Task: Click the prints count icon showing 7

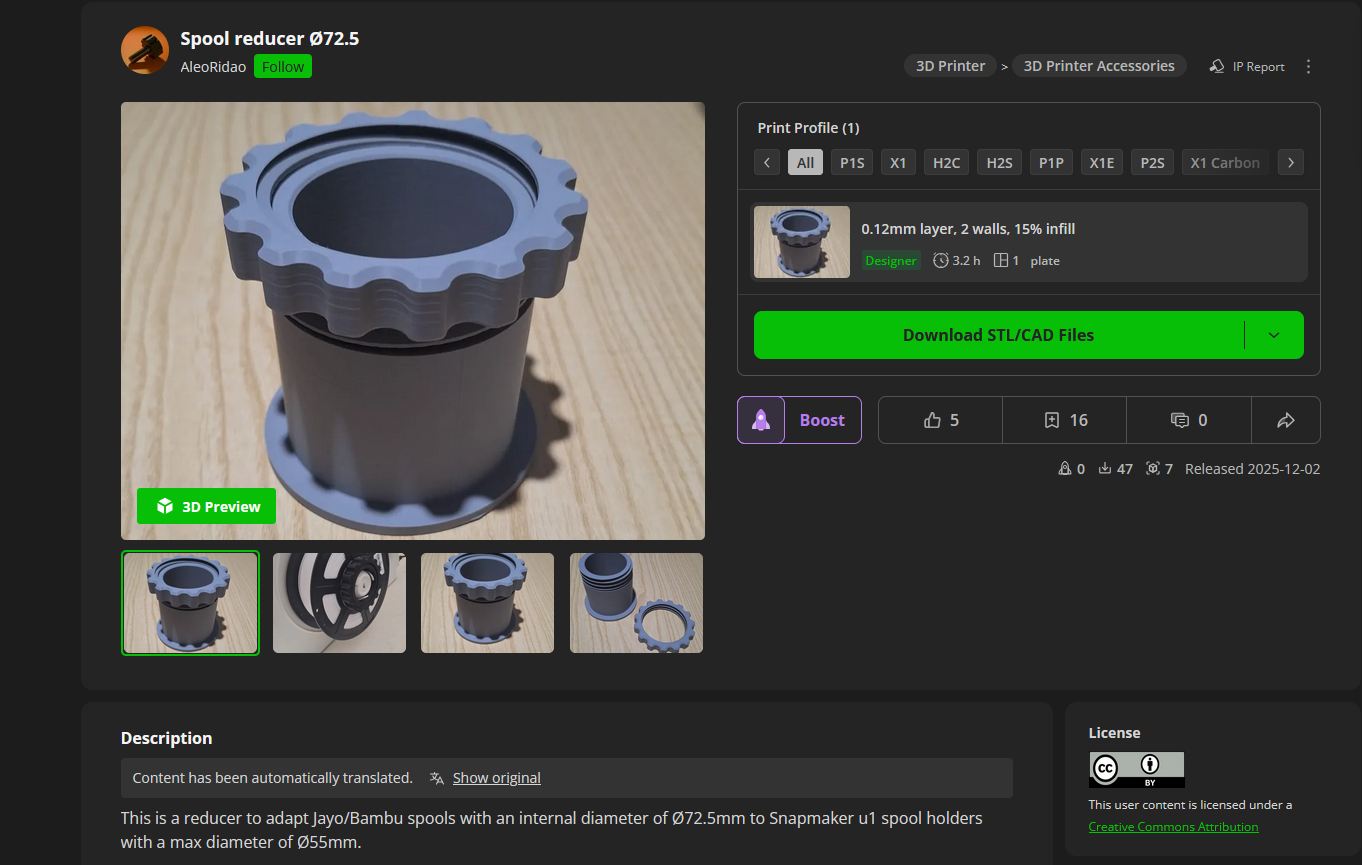Action: 1153,469
